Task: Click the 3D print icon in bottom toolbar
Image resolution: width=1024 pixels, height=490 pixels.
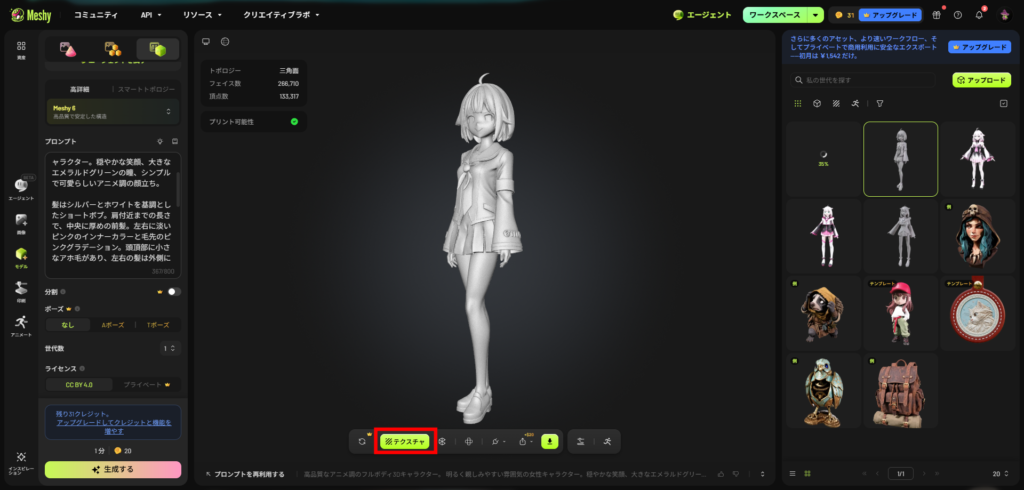Action: click(581, 442)
